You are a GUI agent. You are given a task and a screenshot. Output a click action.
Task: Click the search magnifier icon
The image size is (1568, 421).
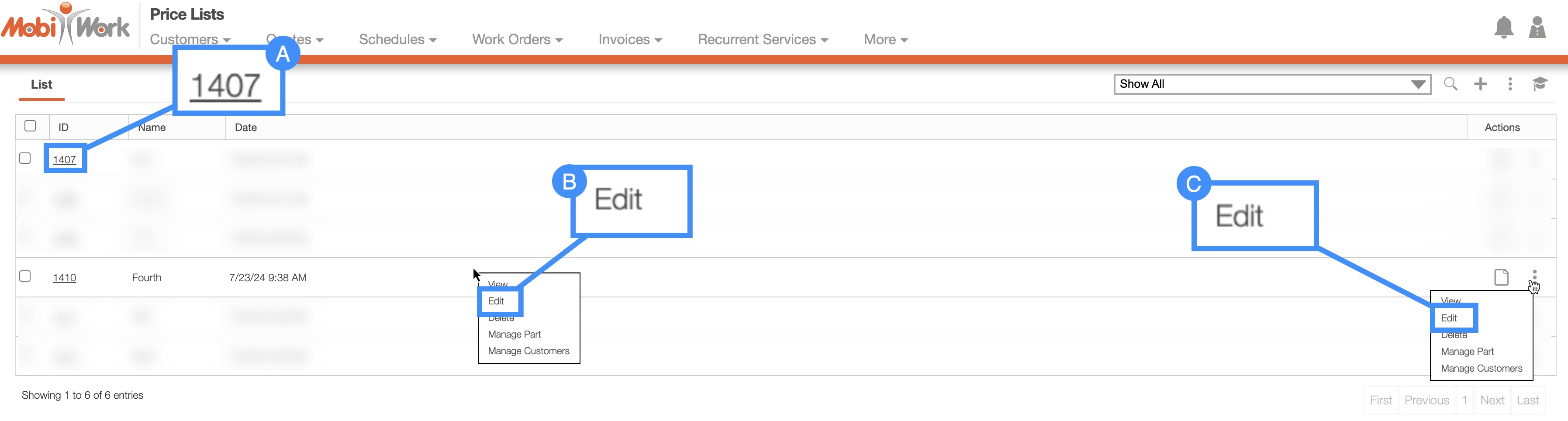click(1451, 84)
